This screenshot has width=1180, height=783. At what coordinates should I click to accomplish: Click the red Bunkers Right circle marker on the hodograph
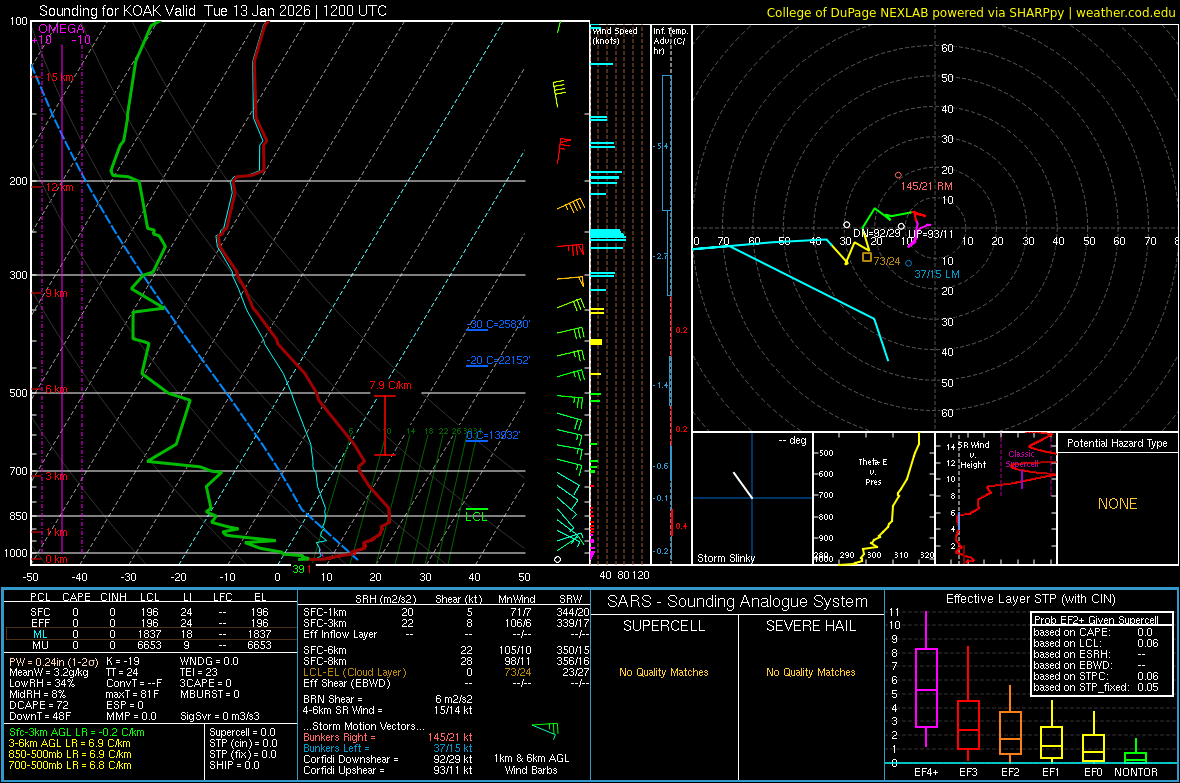[899, 175]
